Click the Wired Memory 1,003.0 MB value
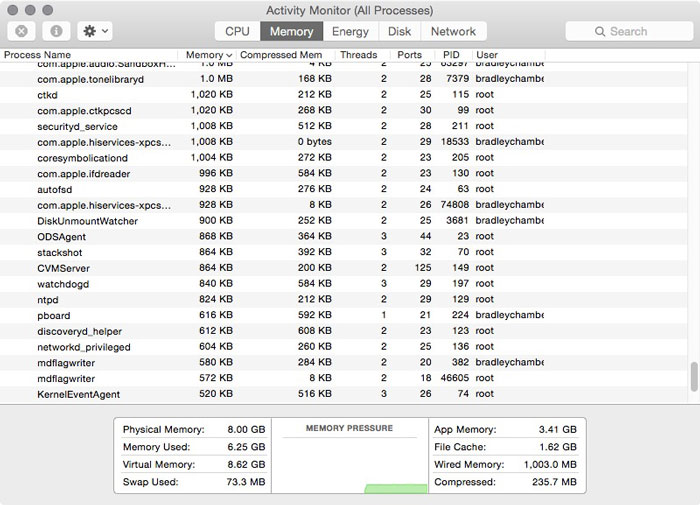 coord(550,464)
